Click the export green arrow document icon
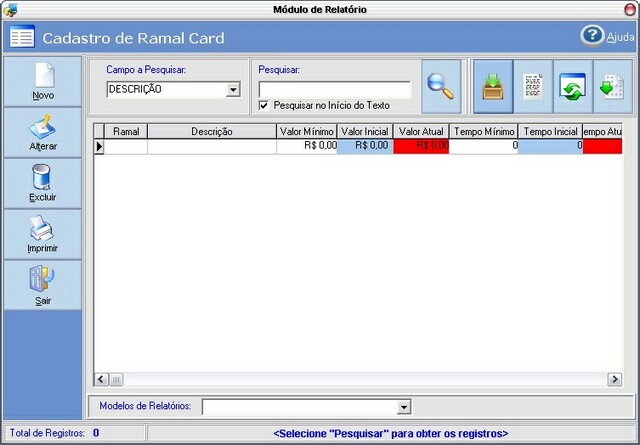 (x=612, y=87)
